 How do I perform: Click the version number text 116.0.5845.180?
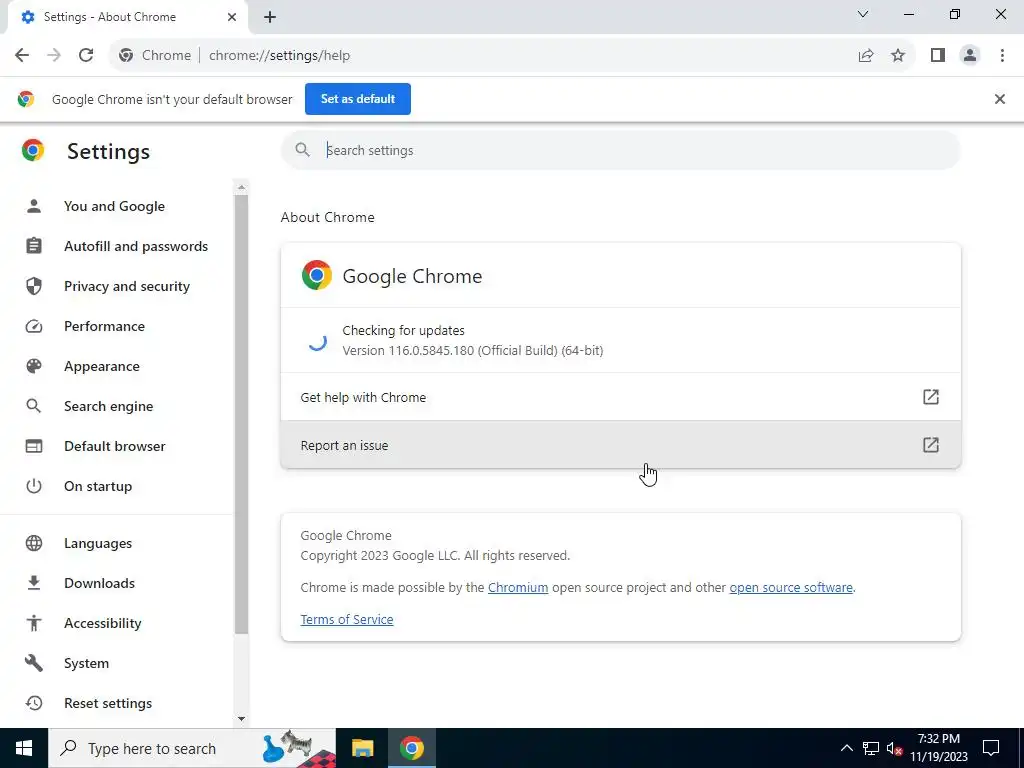431,351
